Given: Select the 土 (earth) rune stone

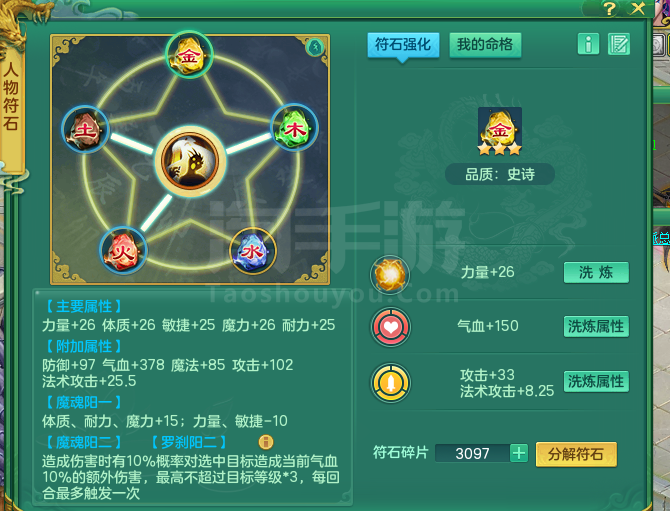Looking at the screenshot, I should 85,129.
